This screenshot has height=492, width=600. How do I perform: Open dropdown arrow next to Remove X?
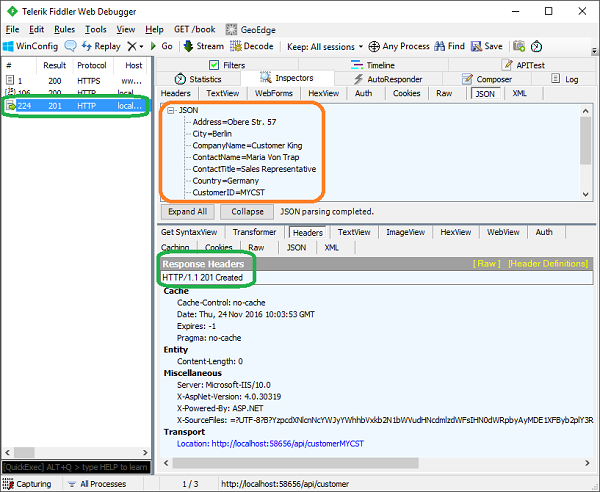(x=141, y=47)
